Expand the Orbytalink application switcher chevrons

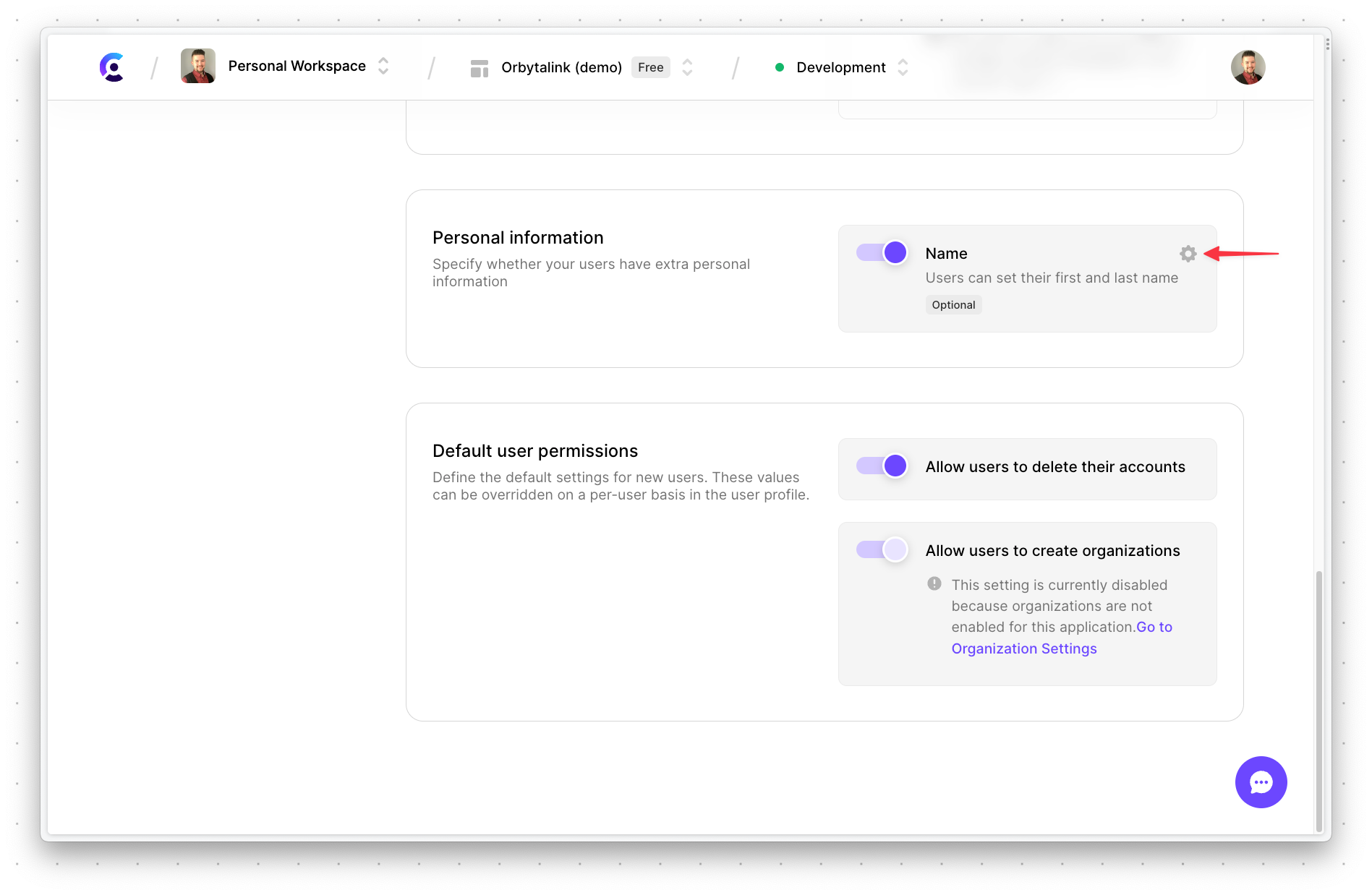coord(687,67)
